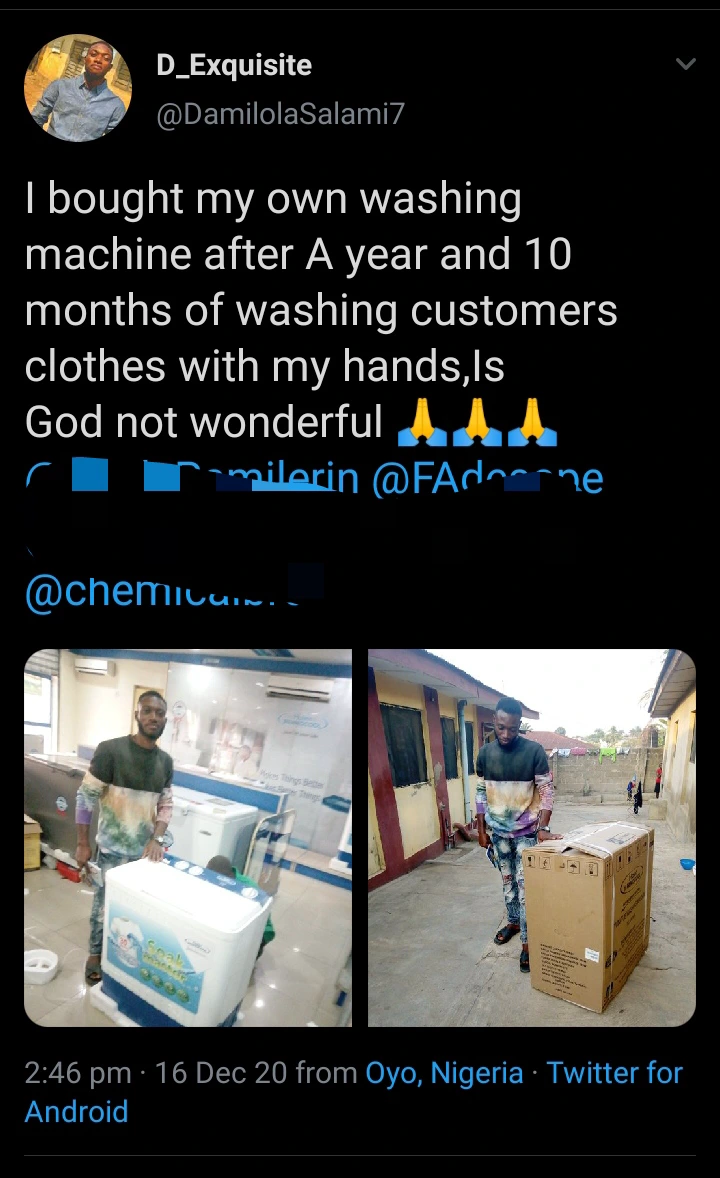Click the tweet text about washing machine

coord(321,310)
